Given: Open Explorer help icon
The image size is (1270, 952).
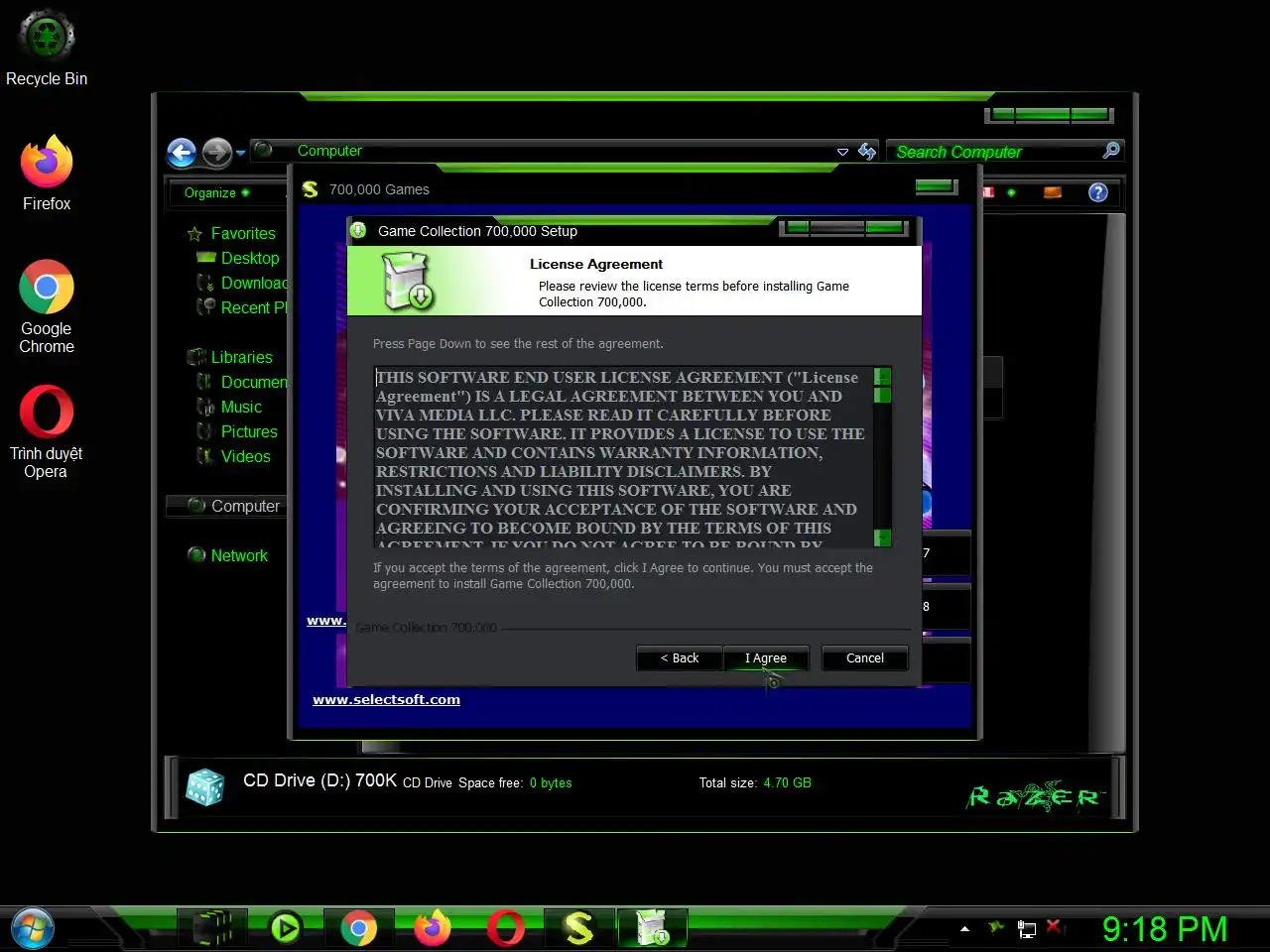Looking at the screenshot, I should pos(1097,192).
